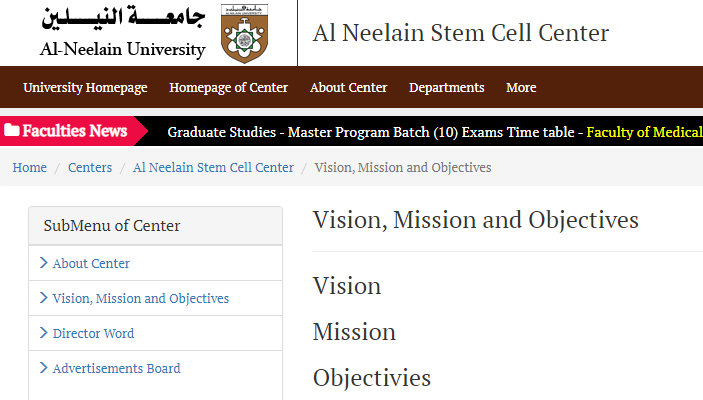The image size is (703, 400).
Task: Expand the About Center navbar dropdown
Action: 348,87
